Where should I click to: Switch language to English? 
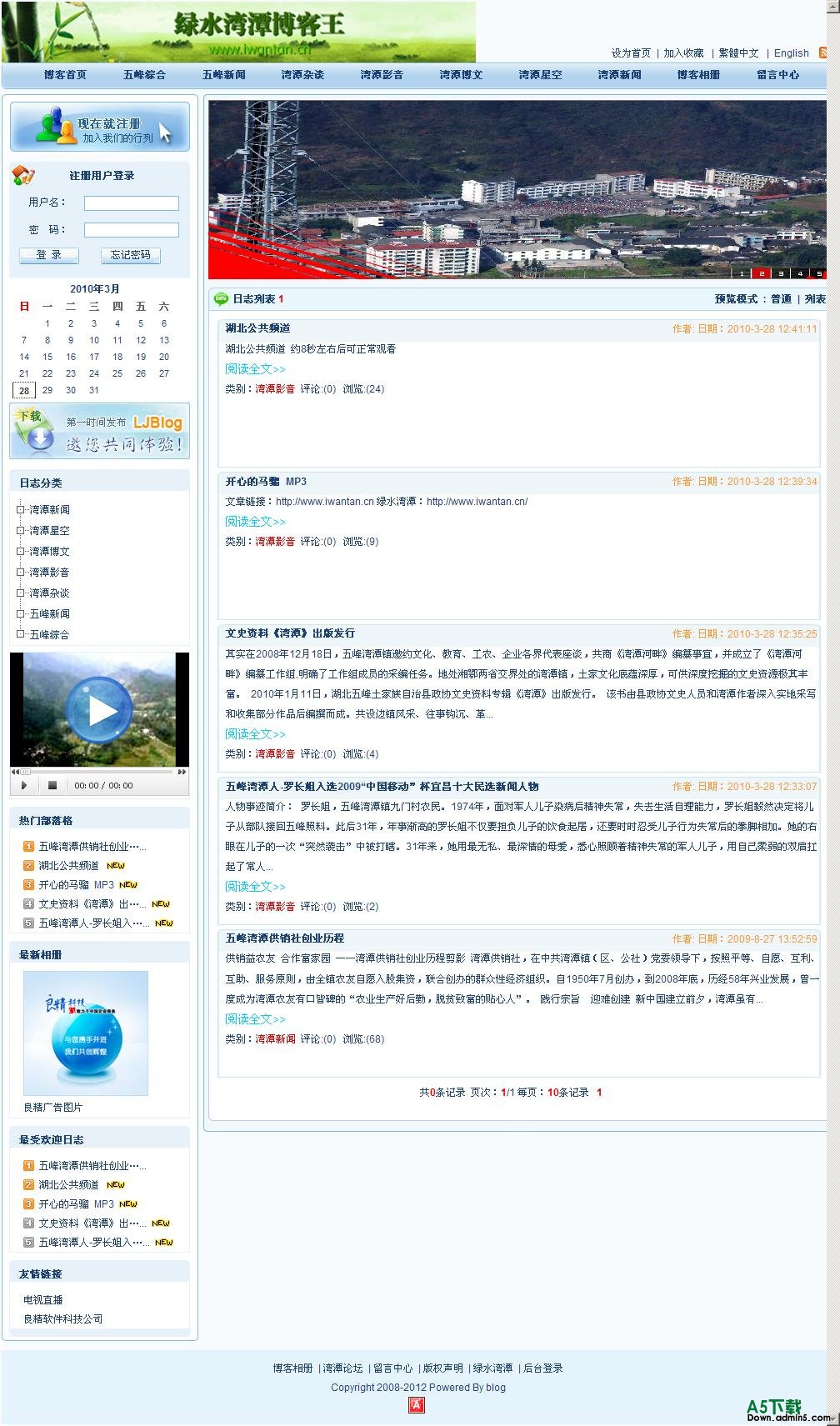(x=792, y=53)
